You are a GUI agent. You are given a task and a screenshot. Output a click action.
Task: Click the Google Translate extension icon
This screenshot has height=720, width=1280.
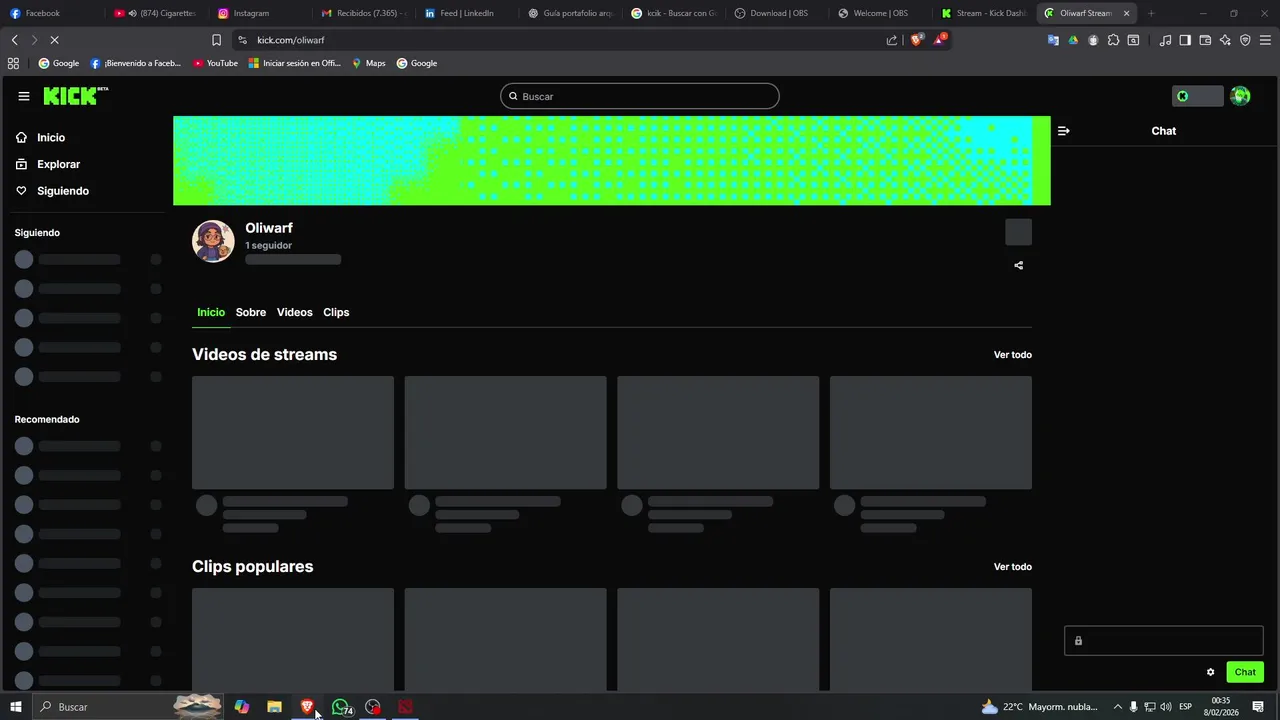tap(1053, 40)
